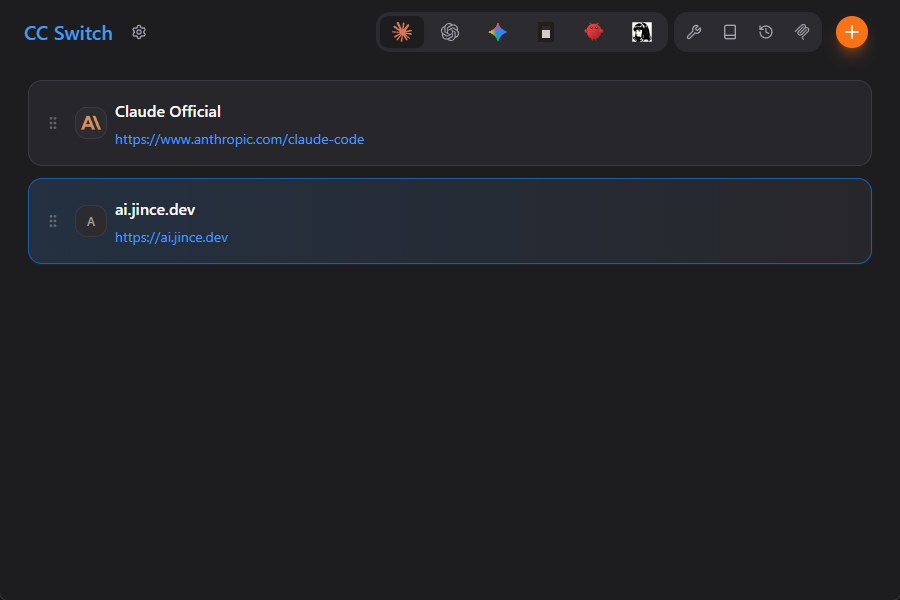The width and height of the screenshot is (900, 600).
Task: Open the history clock icon
Action: click(766, 32)
